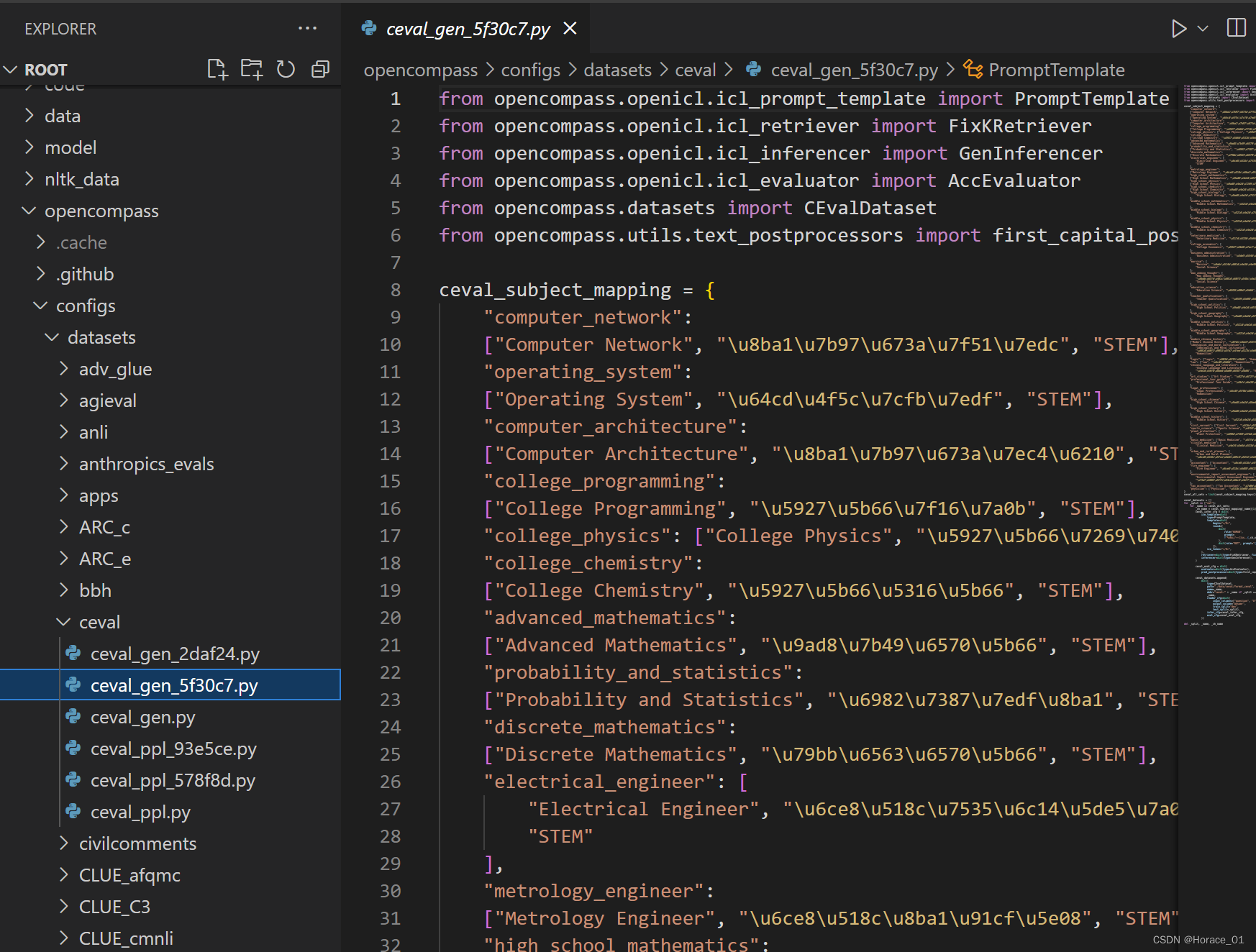
Task: Click the EXPLORER panel title
Action: (60, 29)
